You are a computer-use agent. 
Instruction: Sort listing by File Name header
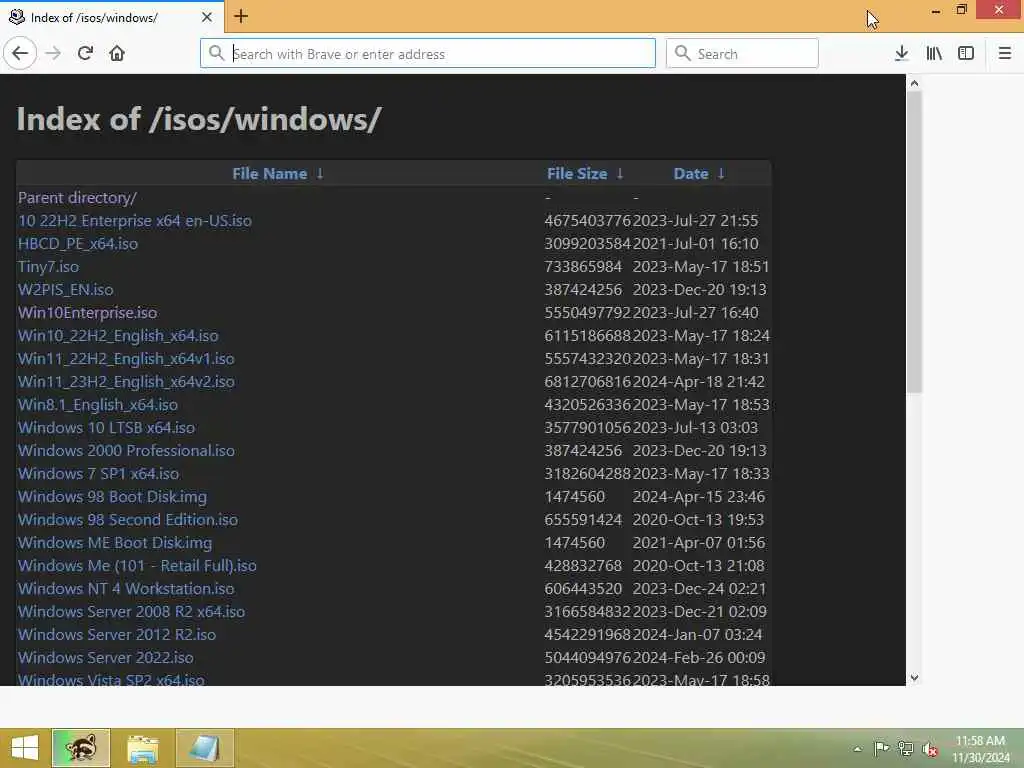270,174
